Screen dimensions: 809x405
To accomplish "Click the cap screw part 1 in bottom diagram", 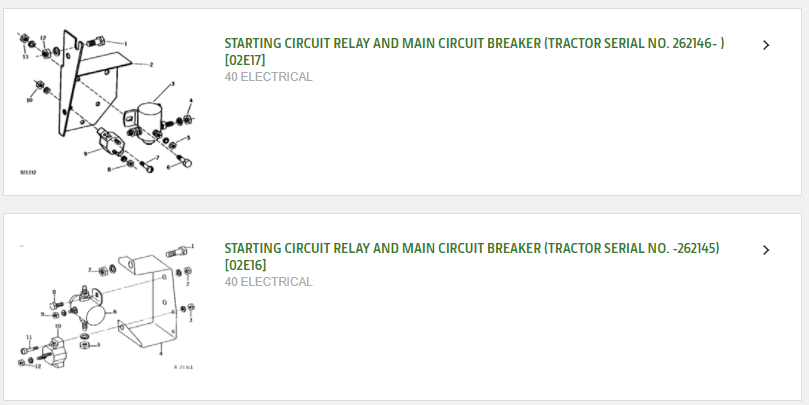I will pos(175,252).
